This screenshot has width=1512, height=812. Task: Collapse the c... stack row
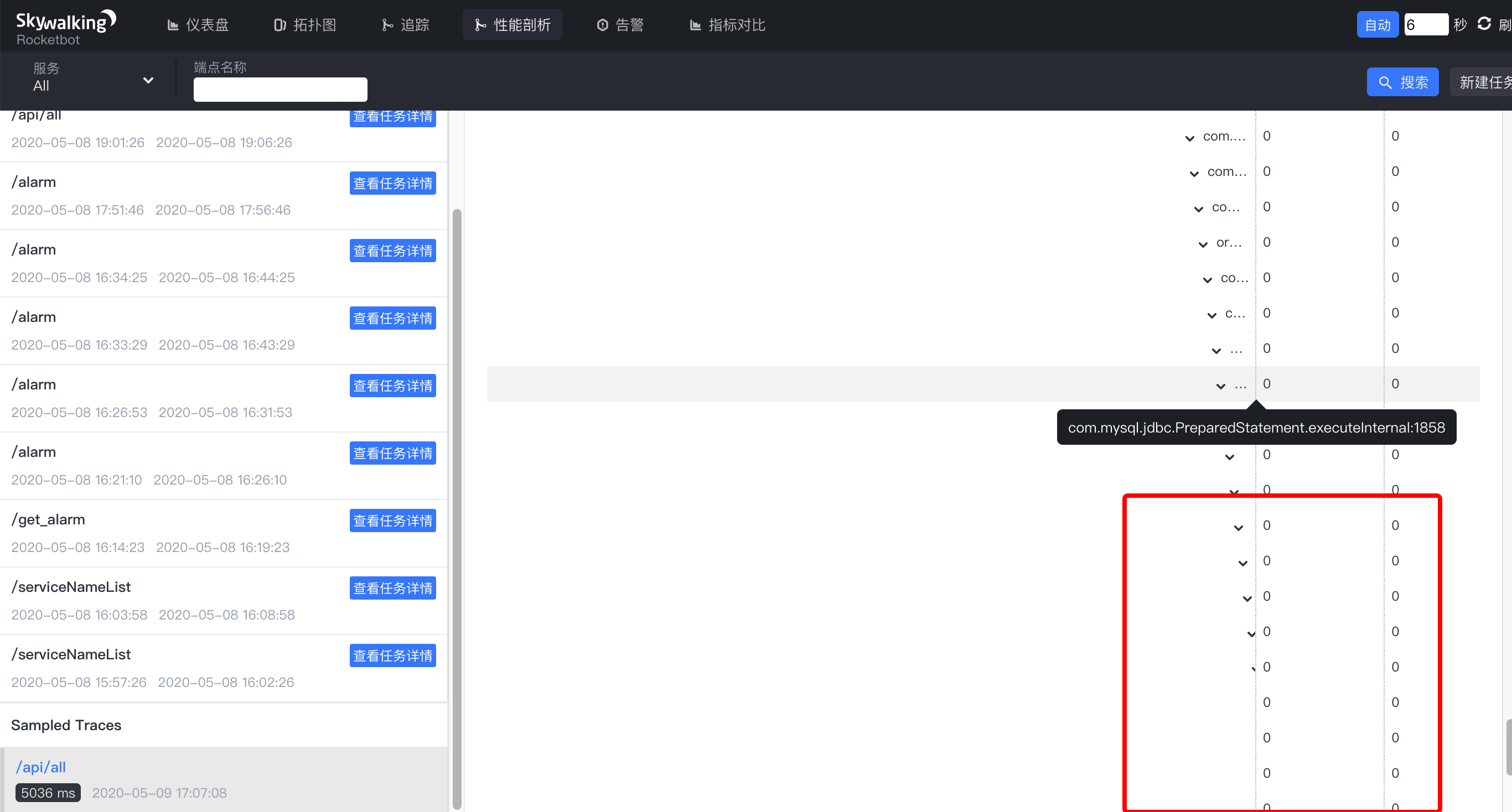click(x=1211, y=316)
